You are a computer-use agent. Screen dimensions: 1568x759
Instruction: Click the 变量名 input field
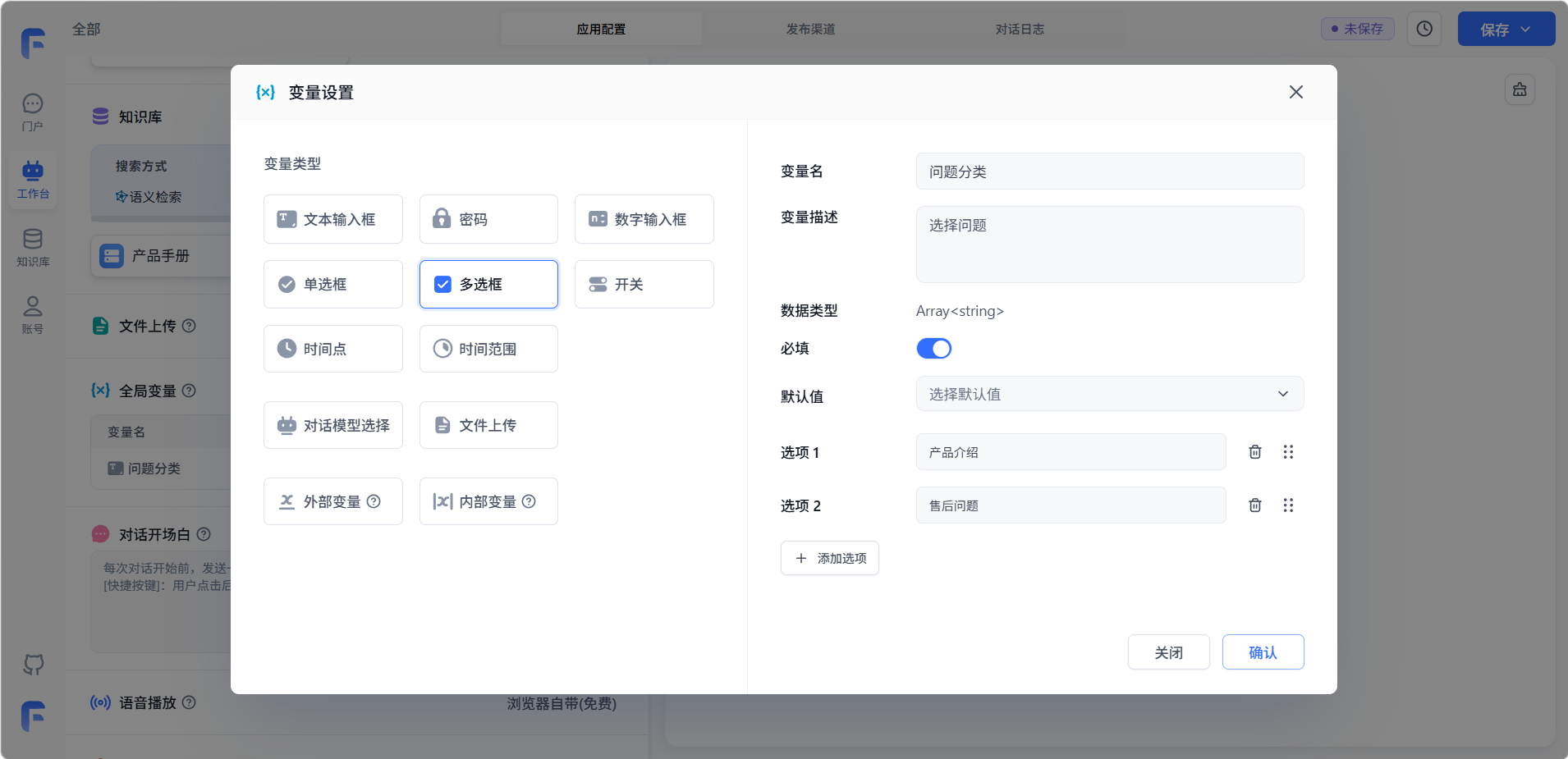[x=1109, y=171]
